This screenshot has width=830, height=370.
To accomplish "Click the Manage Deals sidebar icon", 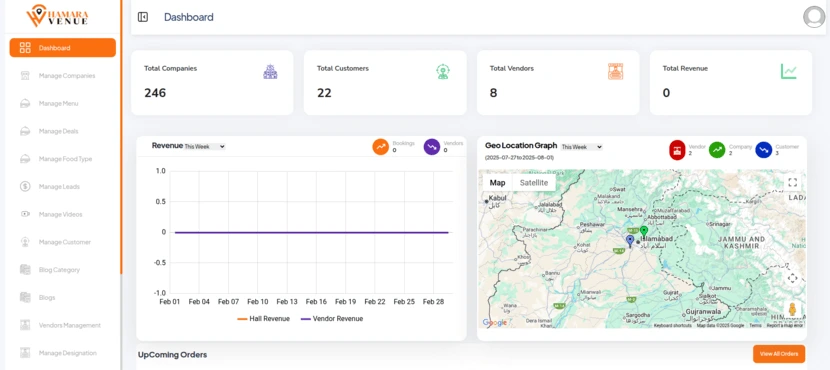I will tap(25, 131).
